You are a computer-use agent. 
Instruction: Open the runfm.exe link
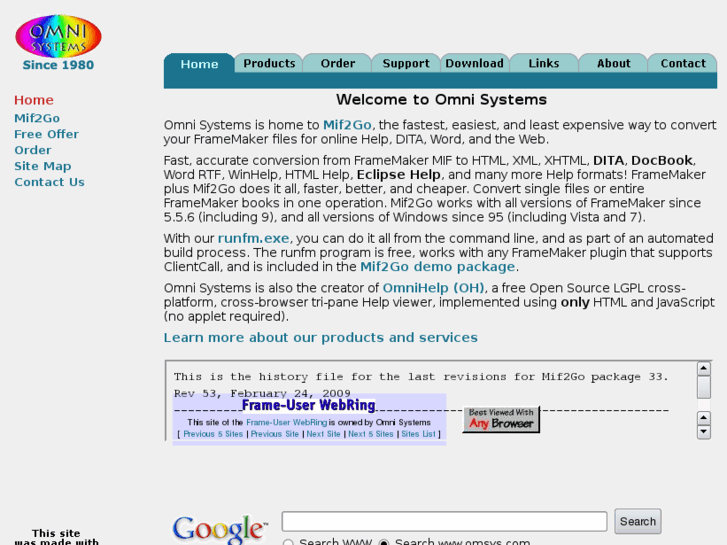tap(254, 238)
